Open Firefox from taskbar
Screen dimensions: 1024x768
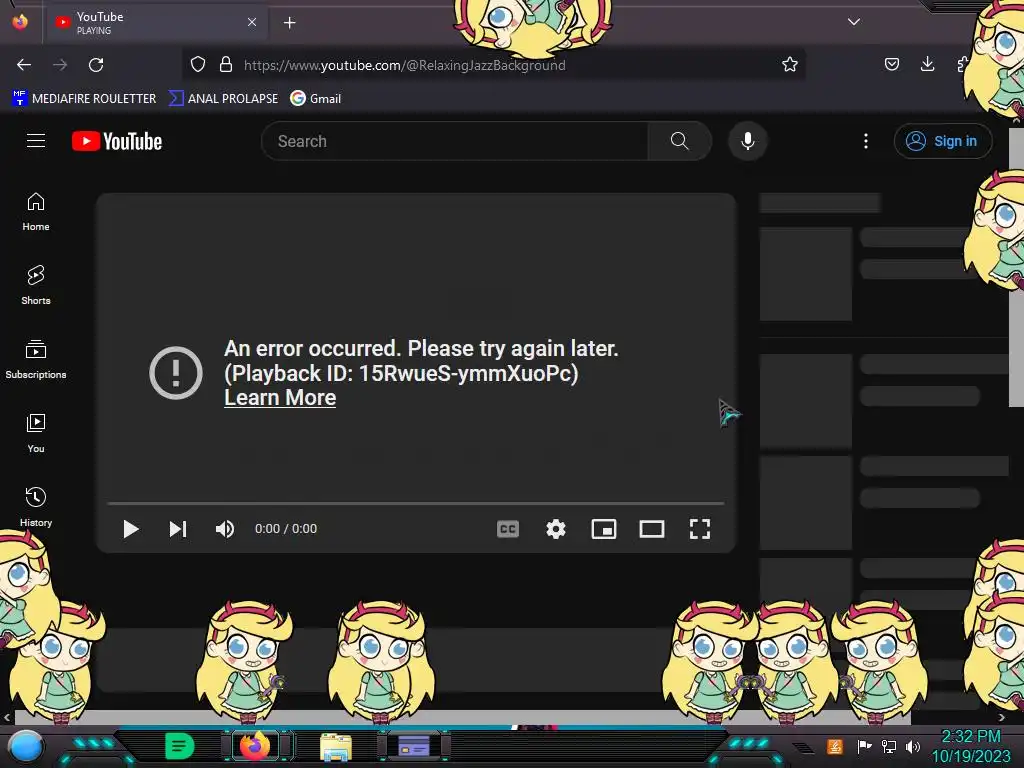(255, 746)
